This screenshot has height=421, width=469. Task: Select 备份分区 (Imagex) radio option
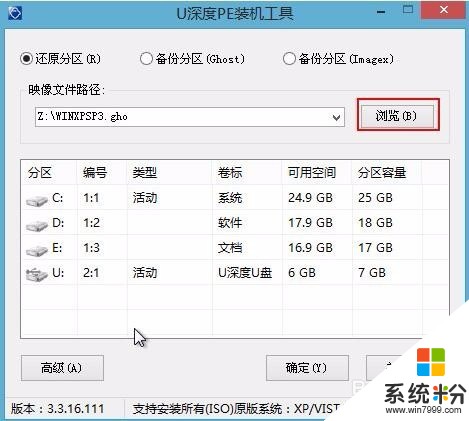[289, 59]
